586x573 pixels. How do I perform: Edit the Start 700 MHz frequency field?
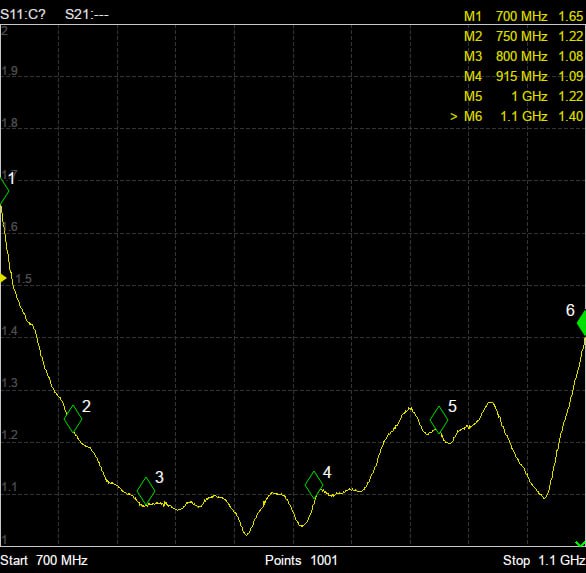(44, 560)
